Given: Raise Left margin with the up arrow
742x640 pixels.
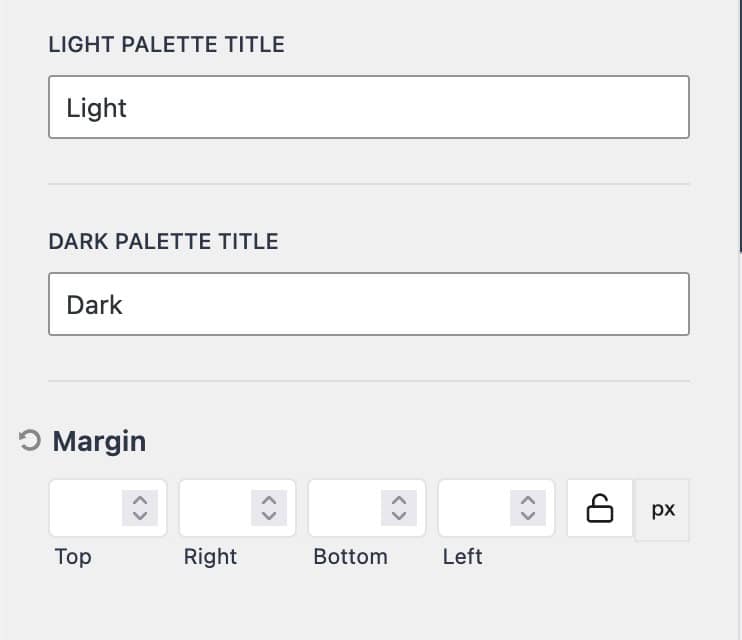Looking at the screenshot, I should [528, 501].
